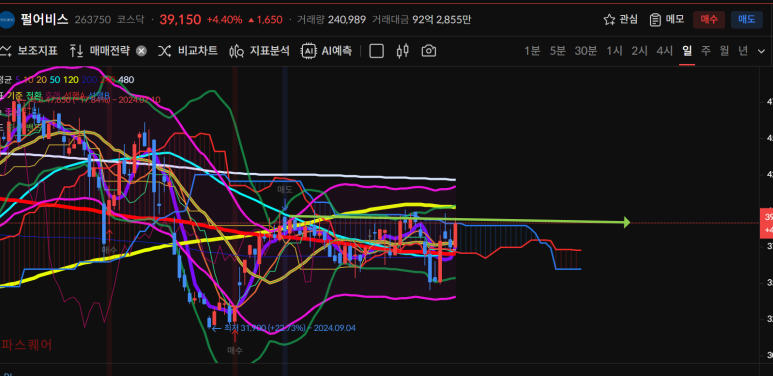Switch chart to 4시 interval
The height and width of the screenshot is (376, 773).
pos(665,51)
